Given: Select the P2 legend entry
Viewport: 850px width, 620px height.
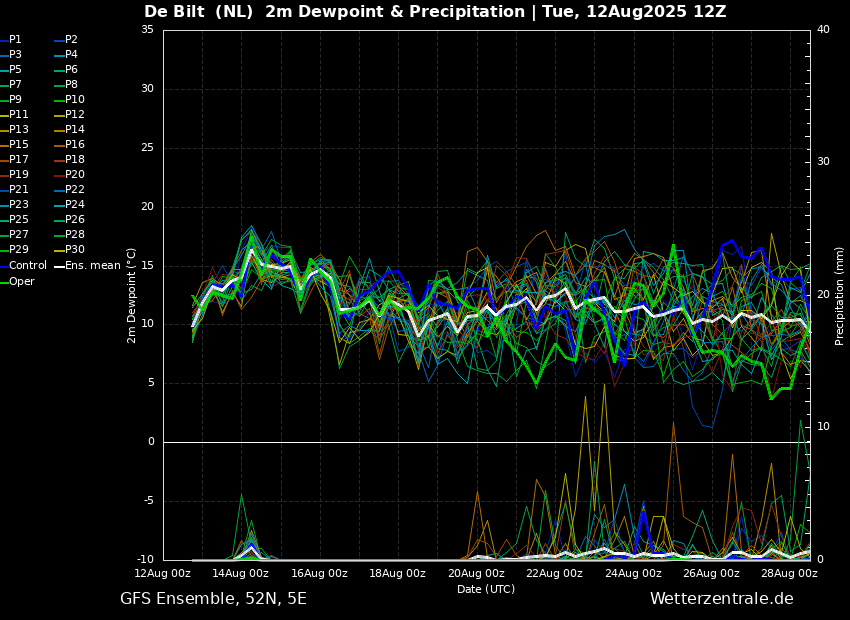Looking at the screenshot, I should point(71,40).
